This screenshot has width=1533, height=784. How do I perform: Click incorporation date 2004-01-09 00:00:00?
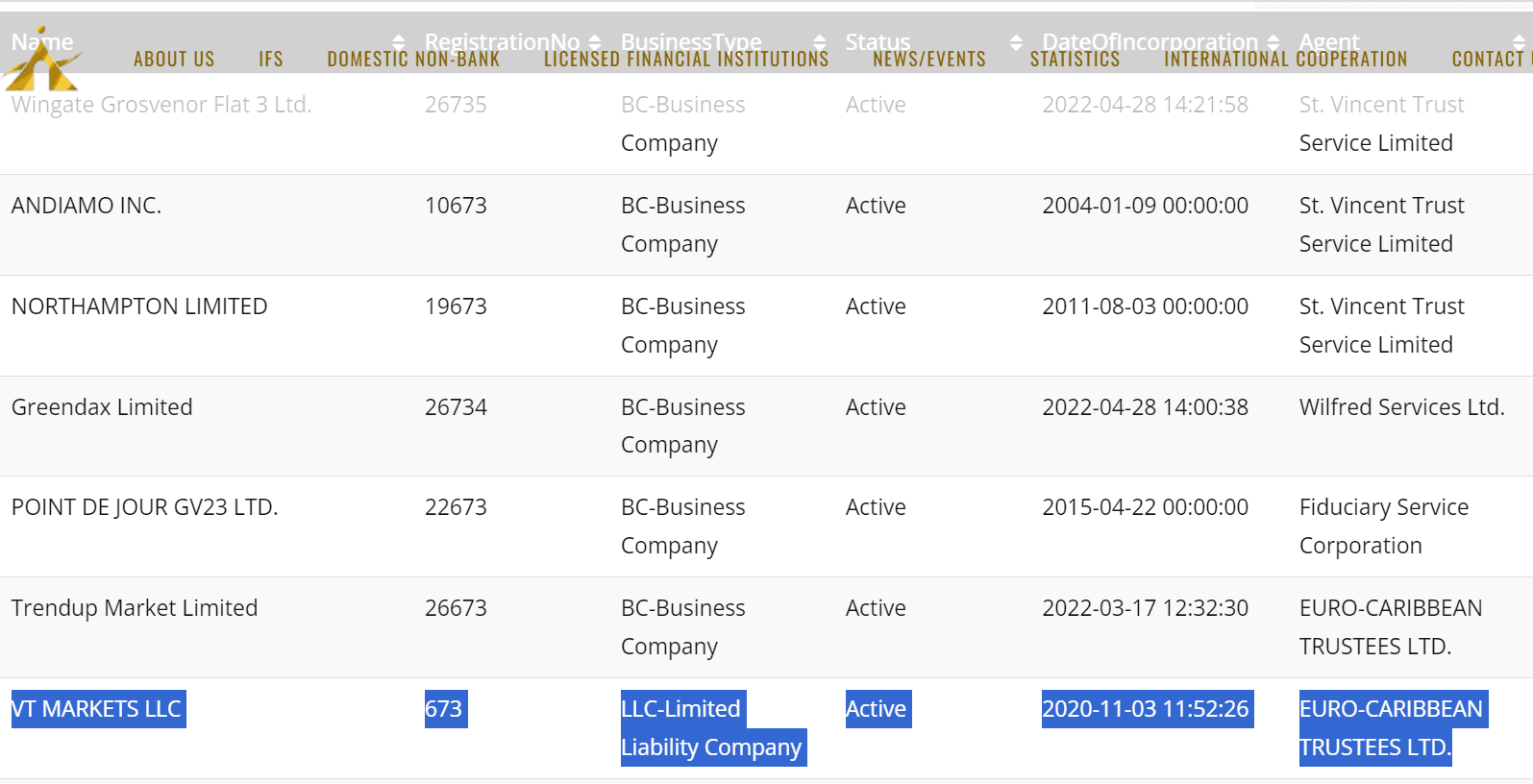point(1146,206)
